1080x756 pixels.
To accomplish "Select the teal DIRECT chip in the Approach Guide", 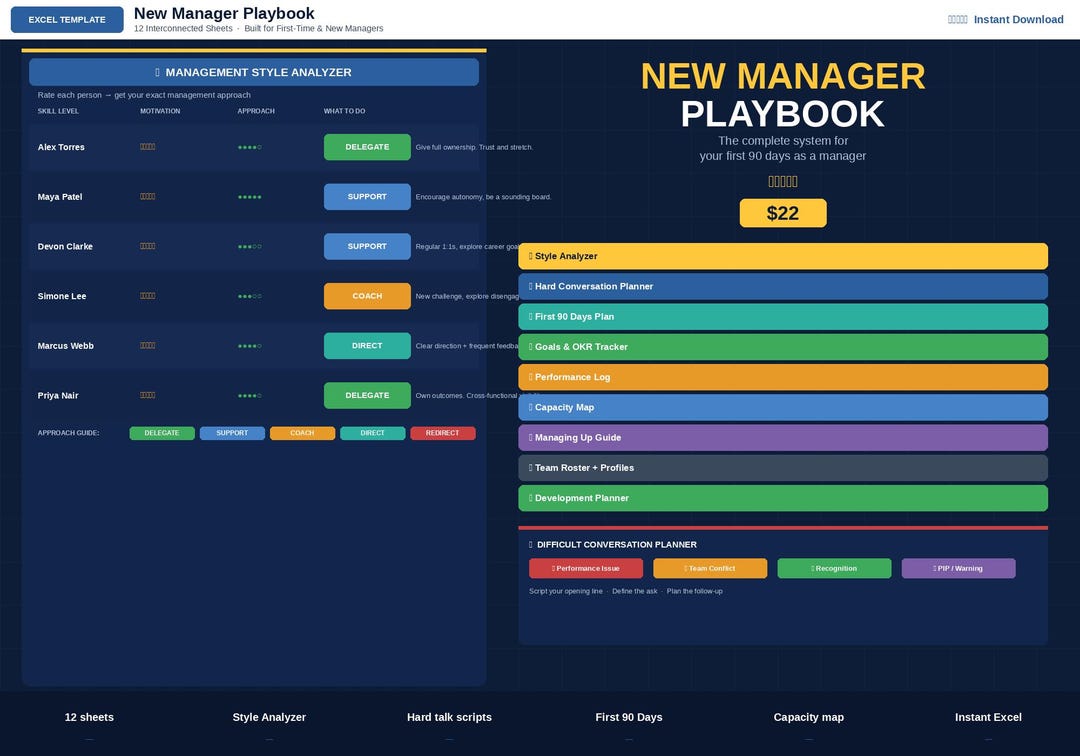I will [373, 433].
